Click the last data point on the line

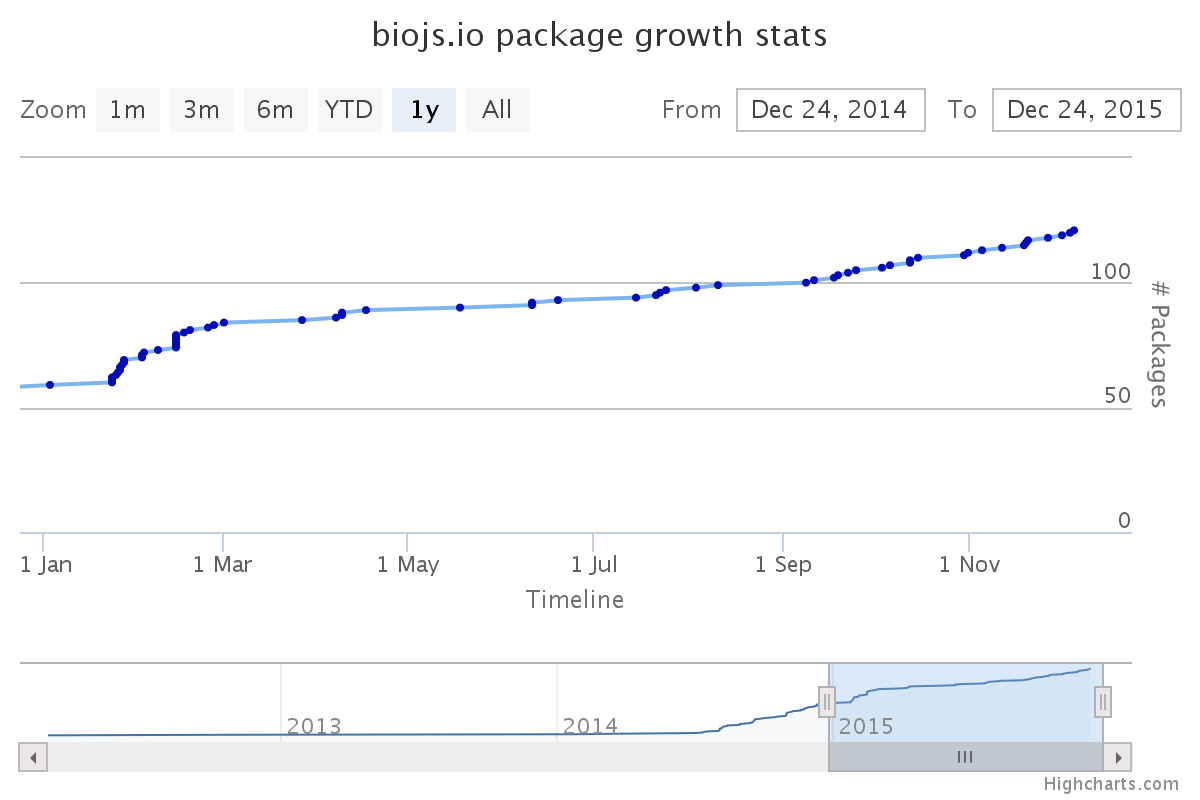(x=1074, y=230)
